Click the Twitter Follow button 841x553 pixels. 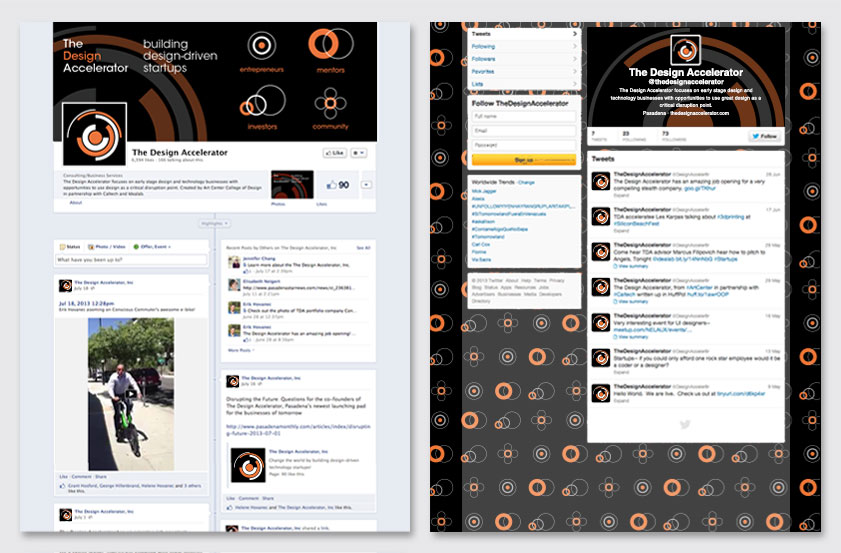764,136
